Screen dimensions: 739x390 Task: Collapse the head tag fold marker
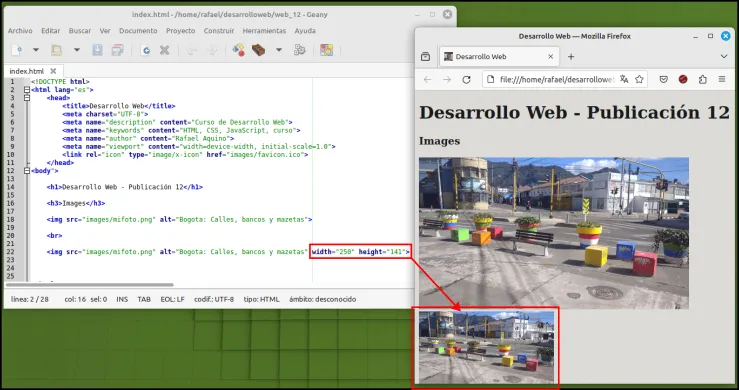coord(27,98)
